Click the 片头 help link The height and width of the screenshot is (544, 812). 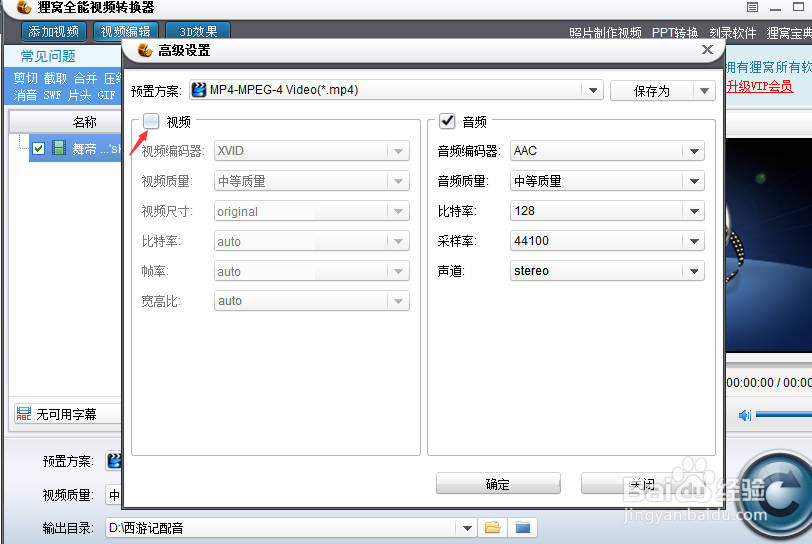pos(79,95)
